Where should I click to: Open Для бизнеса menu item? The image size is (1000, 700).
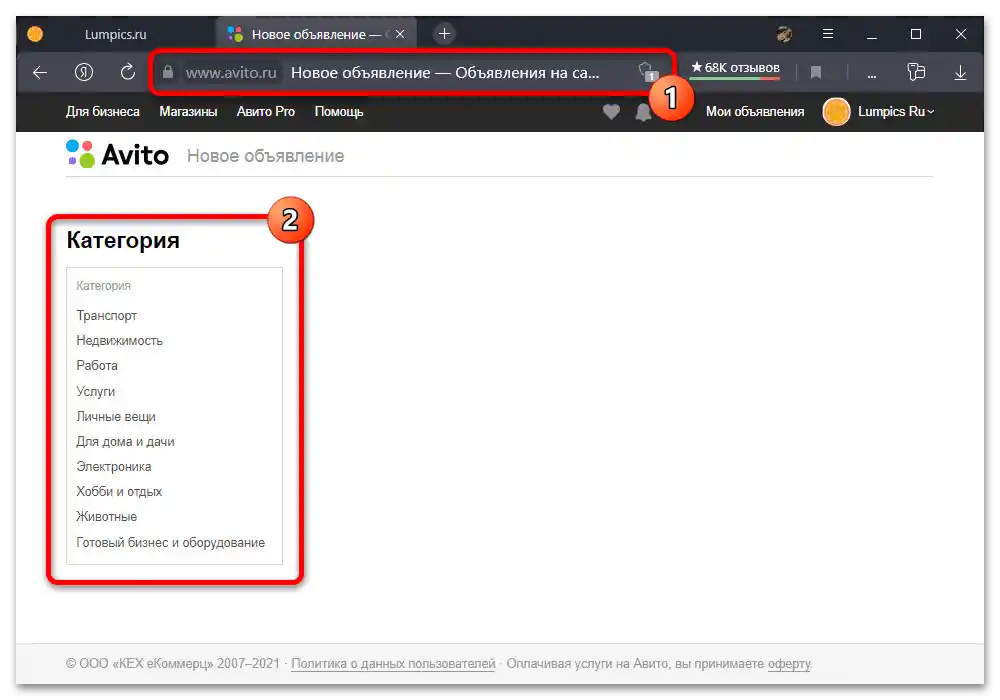click(x=103, y=112)
